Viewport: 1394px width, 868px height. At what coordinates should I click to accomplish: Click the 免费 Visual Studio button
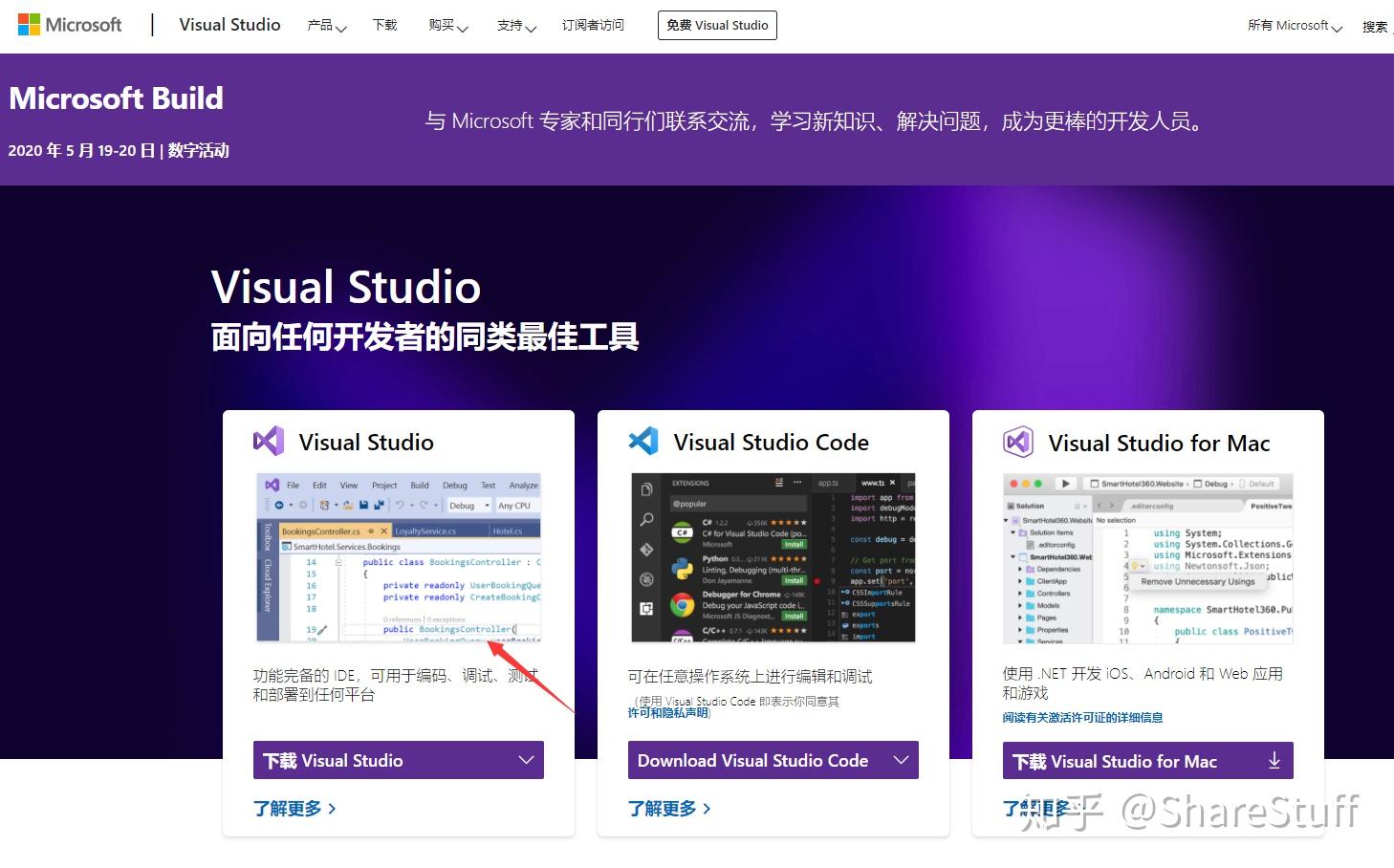click(x=716, y=25)
